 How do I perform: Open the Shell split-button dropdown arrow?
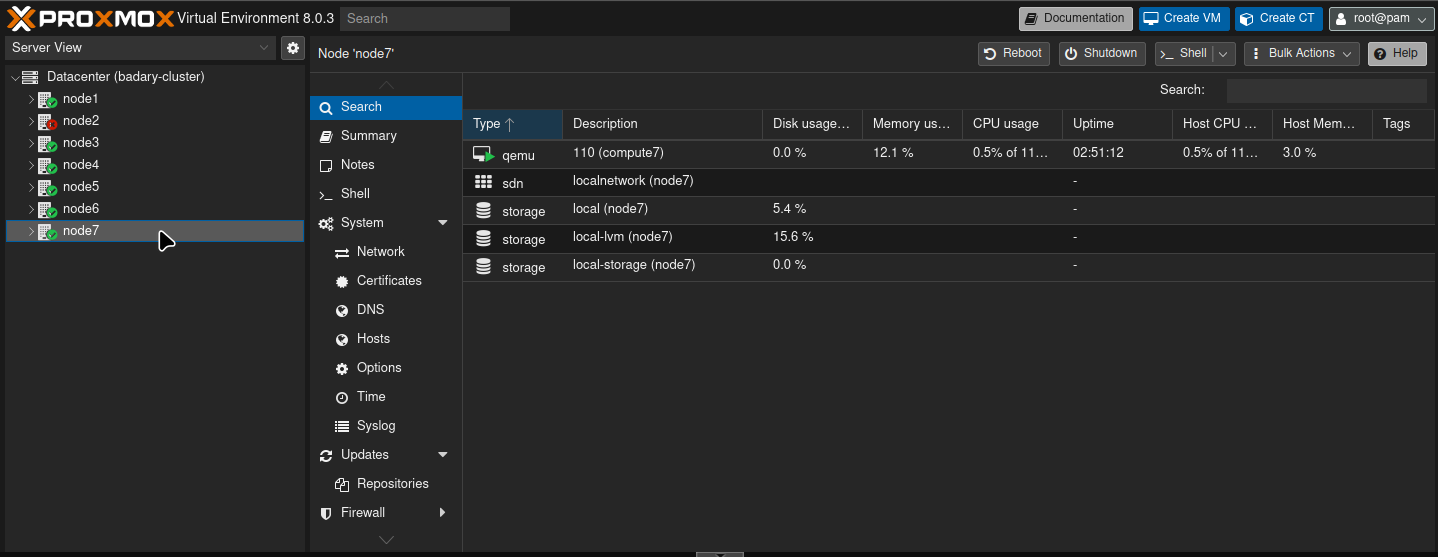(x=1223, y=54)
